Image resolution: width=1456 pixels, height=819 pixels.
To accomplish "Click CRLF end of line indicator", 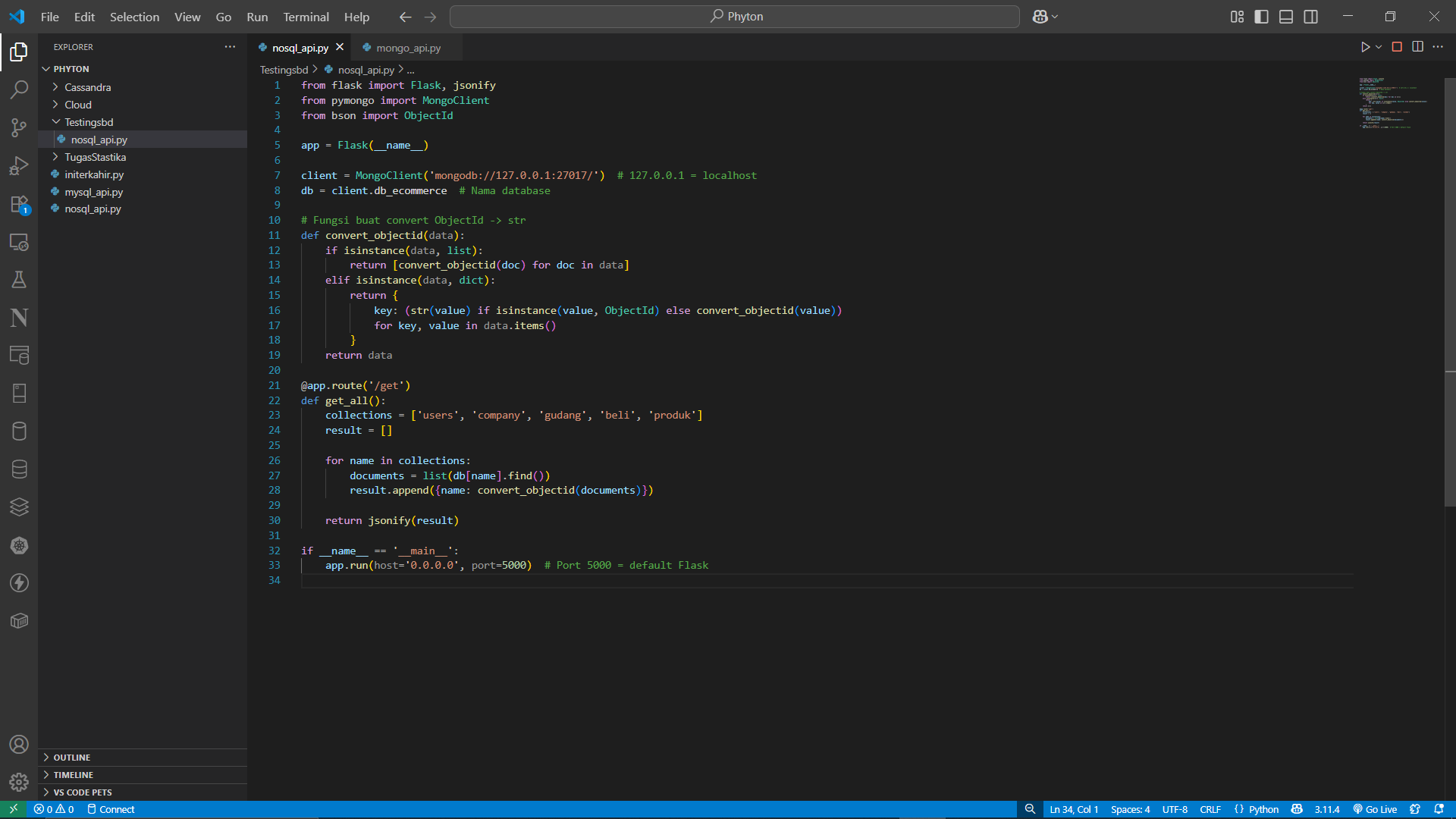I will (1210, 809).
